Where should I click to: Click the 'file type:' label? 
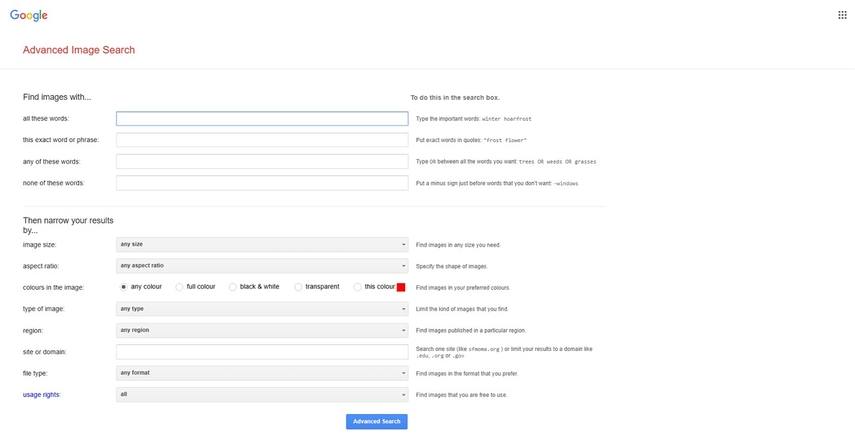[x=35, y=373]
